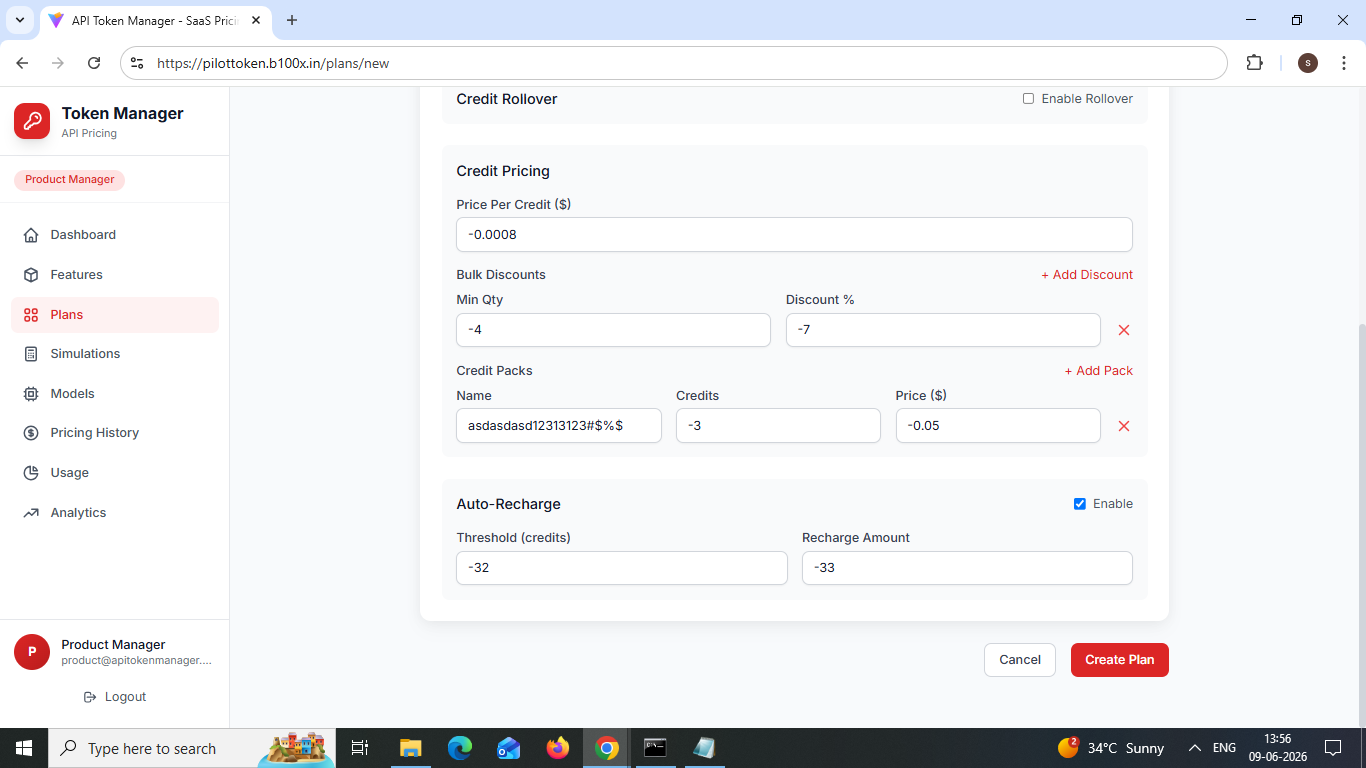Open the terminal from the taskbar
The image size is (1366, 768).
point(655,748)
